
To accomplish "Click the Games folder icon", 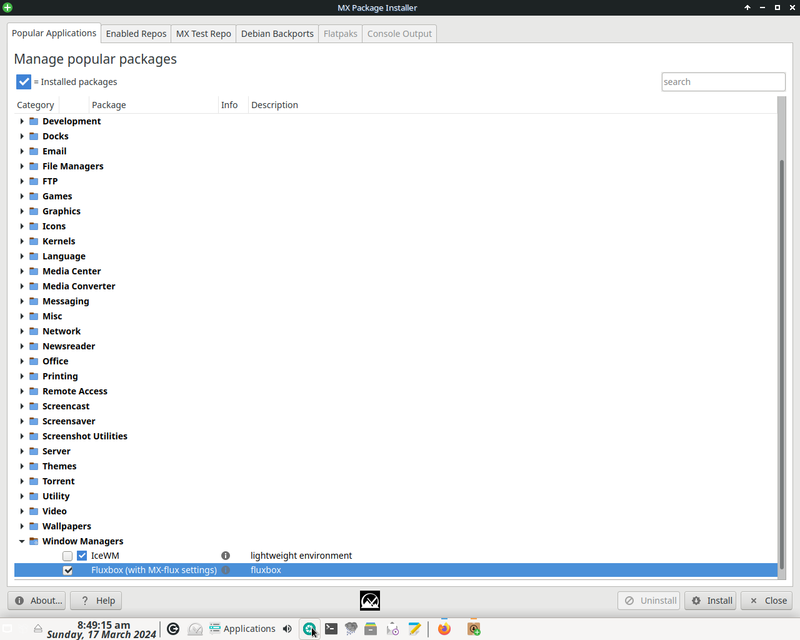I will (x=34, y=196).
